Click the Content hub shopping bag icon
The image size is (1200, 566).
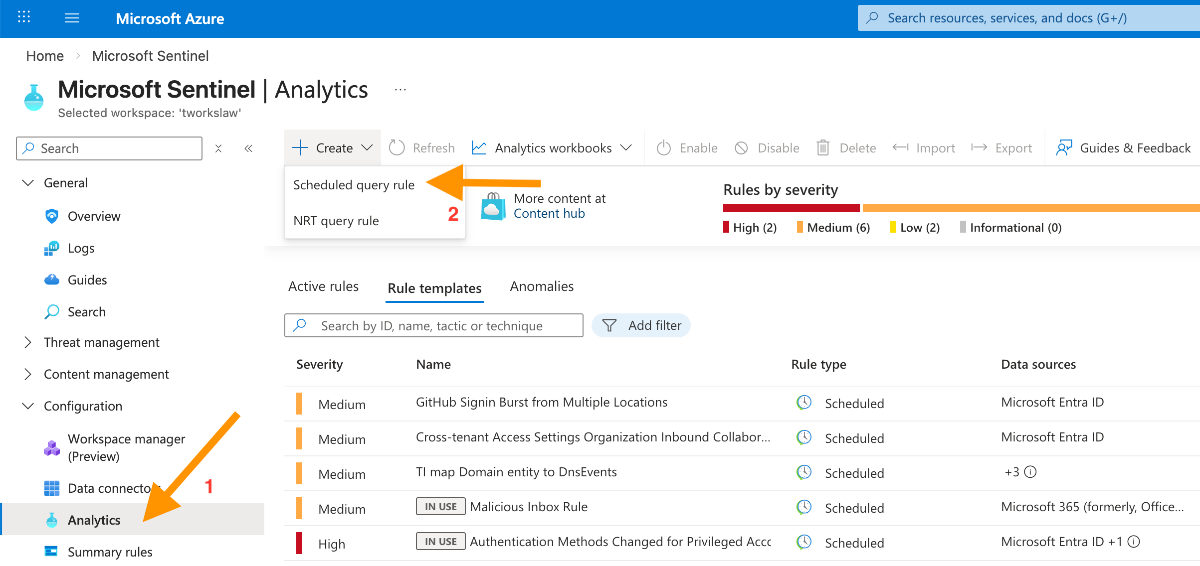[493, 207]
